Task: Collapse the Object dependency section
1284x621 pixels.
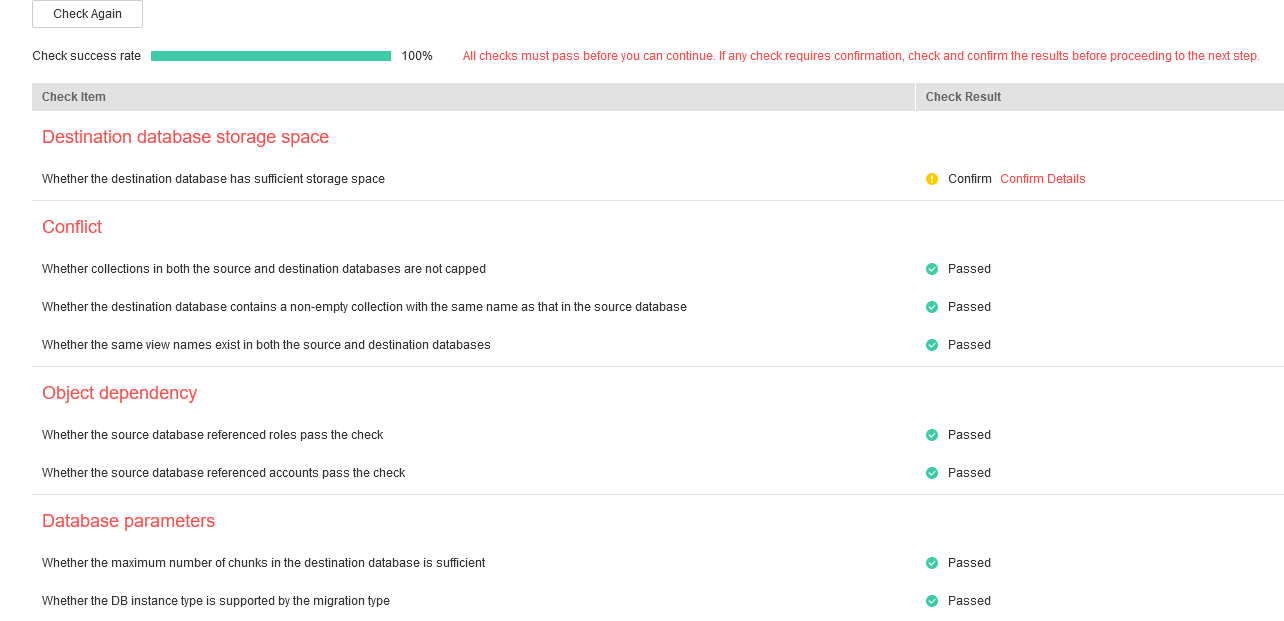Action: click(119, 393)
